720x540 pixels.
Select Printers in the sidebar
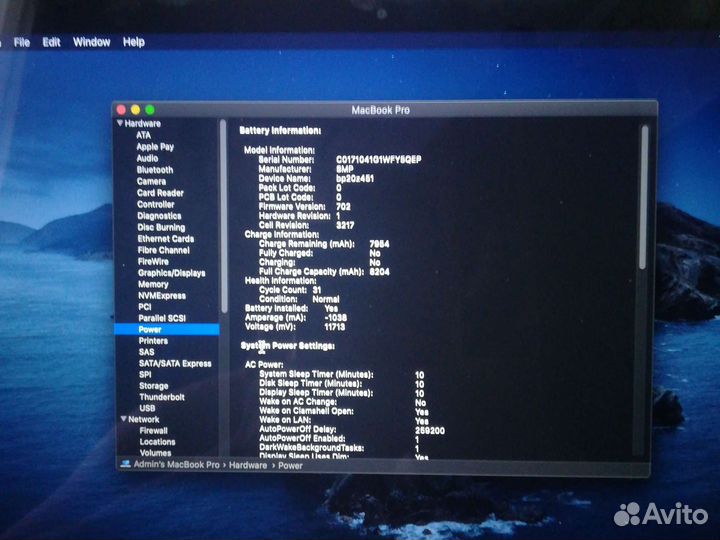(153, 341)
